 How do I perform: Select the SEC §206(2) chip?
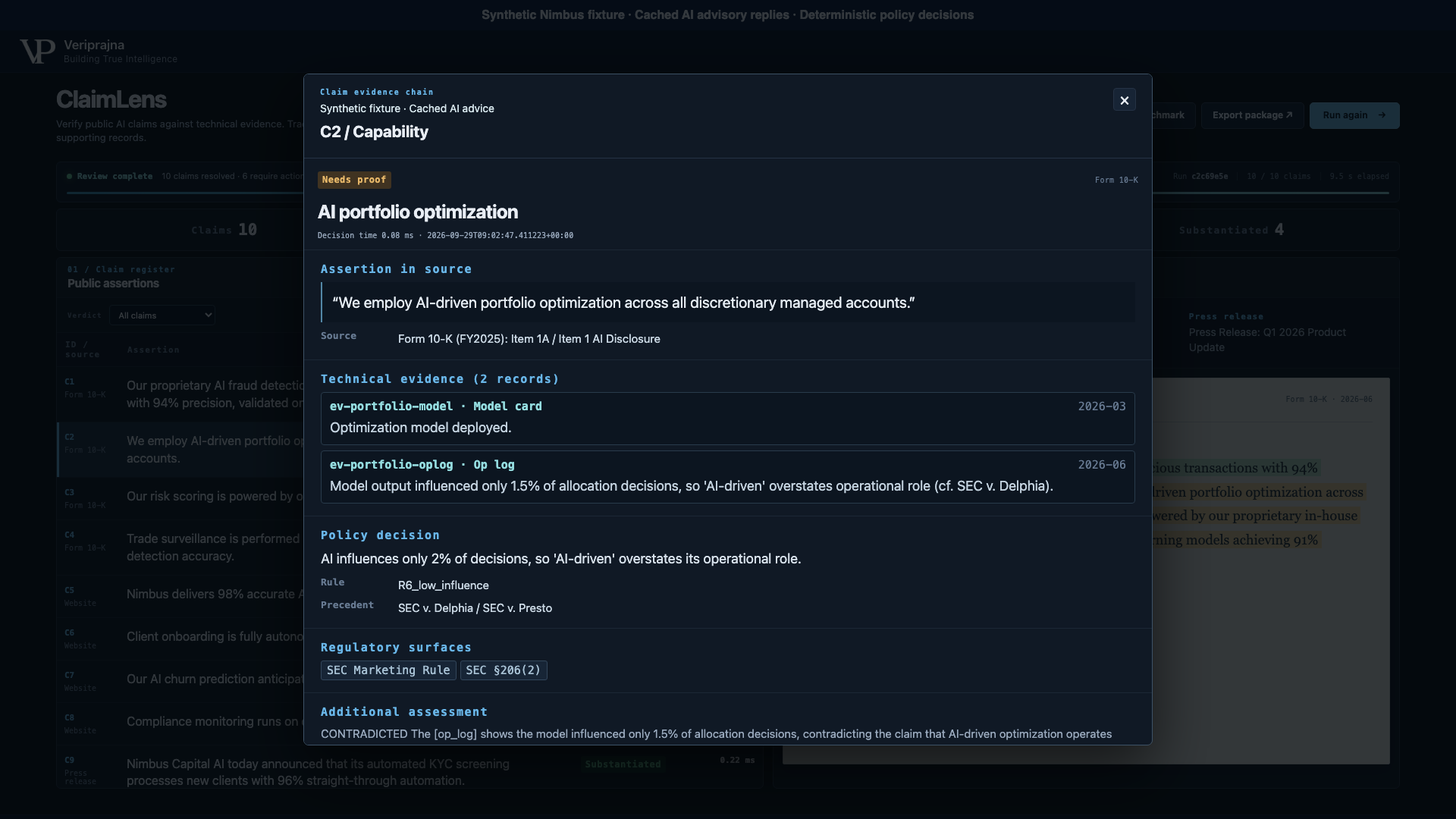point(504,670)
